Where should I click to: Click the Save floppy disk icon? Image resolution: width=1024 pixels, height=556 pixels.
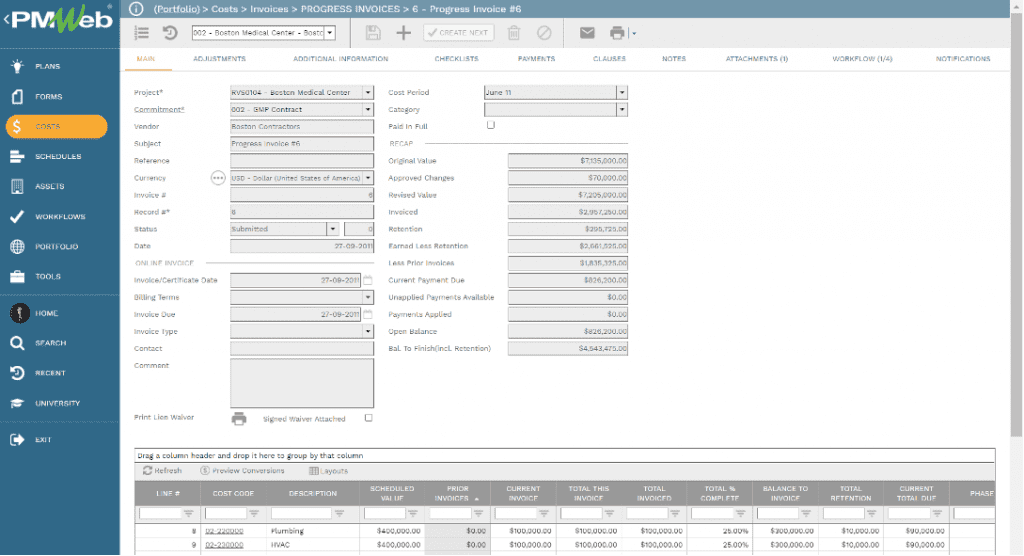(x=373, y=33)
